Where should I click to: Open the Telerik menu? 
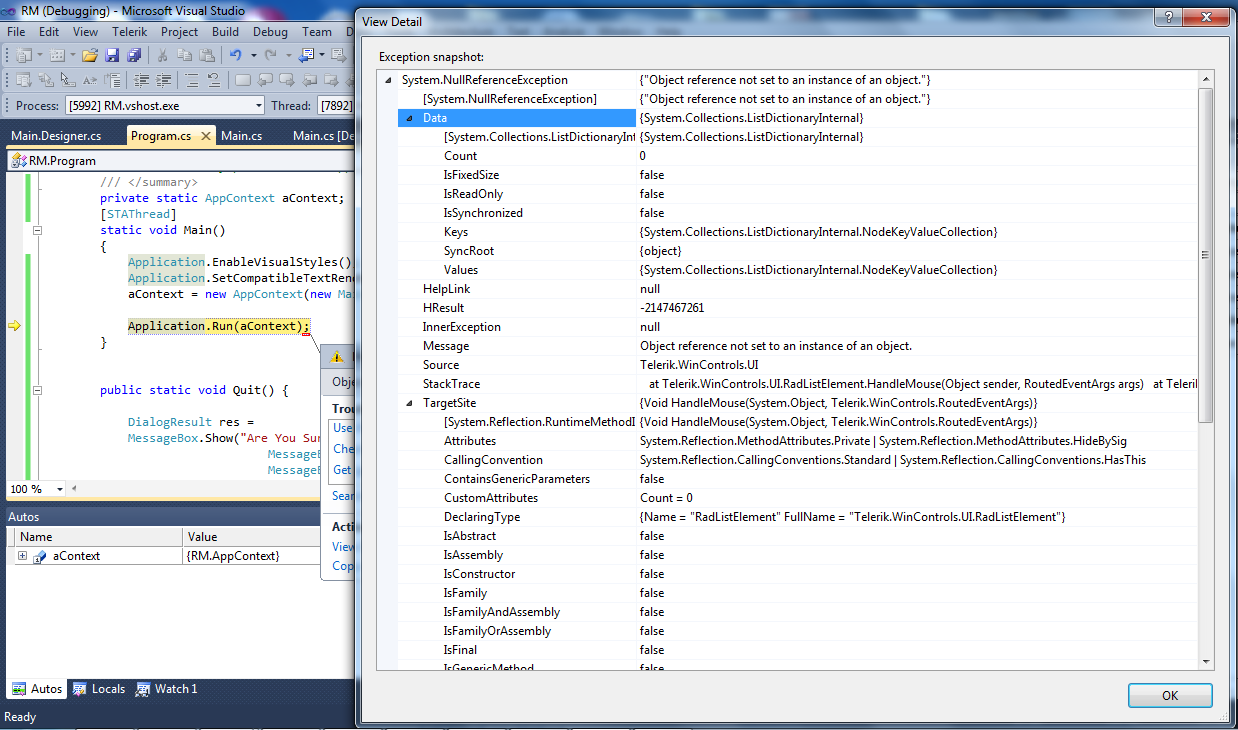point(130,32)
